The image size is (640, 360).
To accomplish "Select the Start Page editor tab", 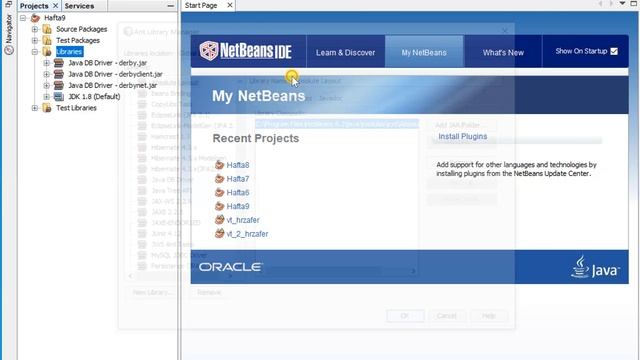I will [201, 5].
